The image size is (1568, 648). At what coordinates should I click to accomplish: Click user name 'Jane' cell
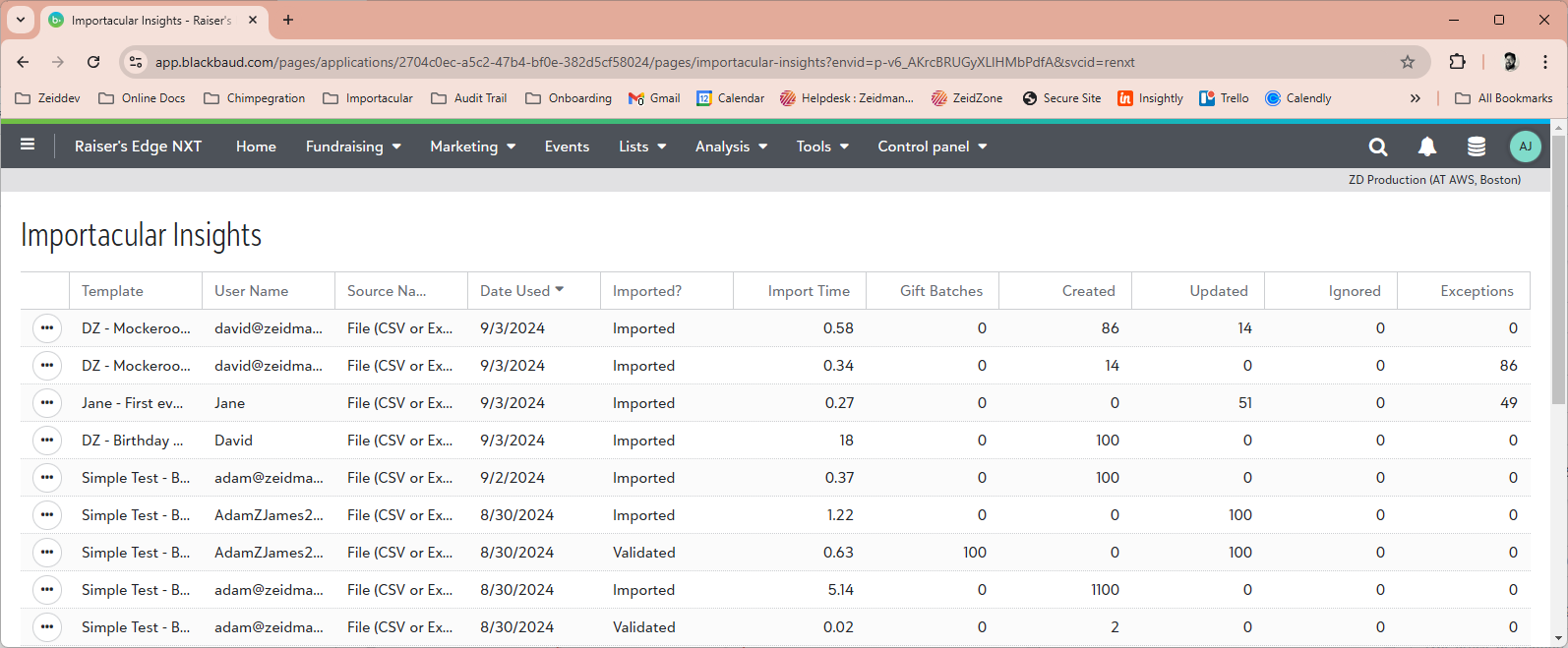(229, 403)
